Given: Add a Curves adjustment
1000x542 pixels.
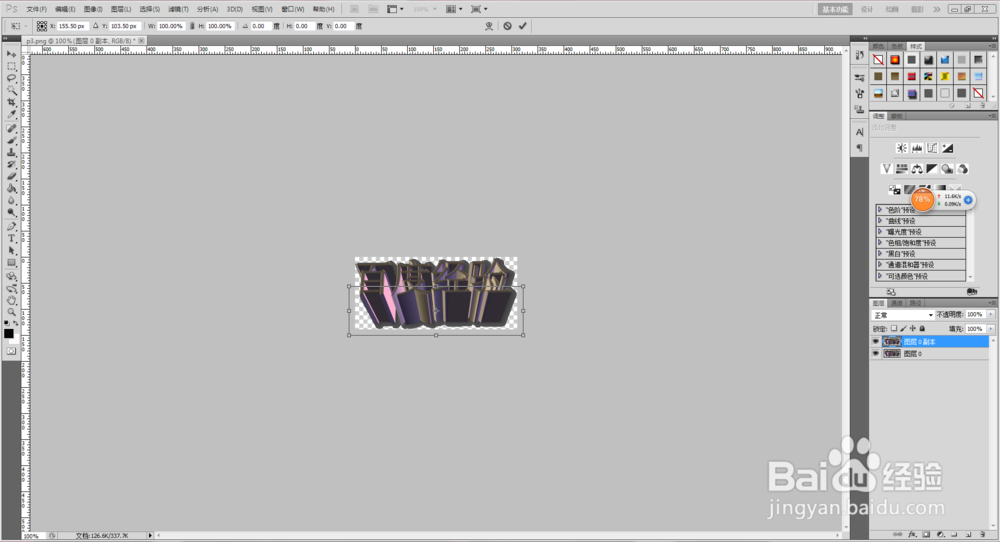Looking at the screenshot, I should click(x=932, y=148).
